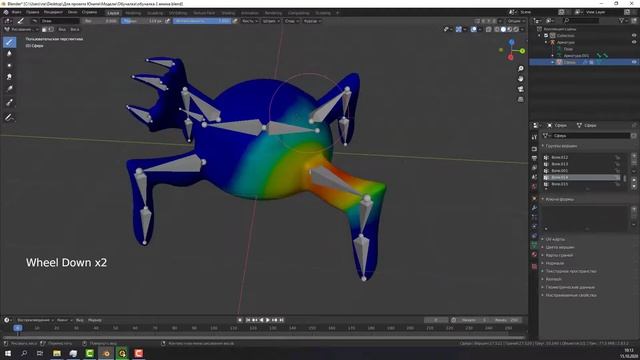Open the Material properties tab
The image size is (640, 360).
point(535,255)
